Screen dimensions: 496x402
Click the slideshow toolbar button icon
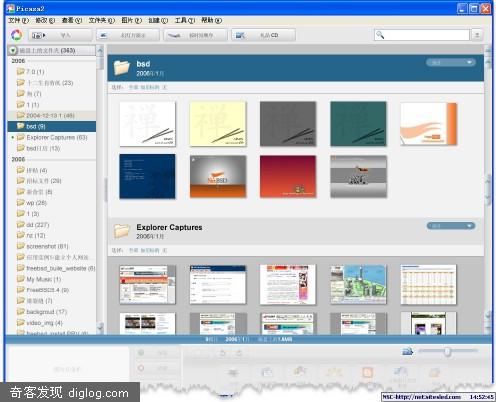point(103,35)
